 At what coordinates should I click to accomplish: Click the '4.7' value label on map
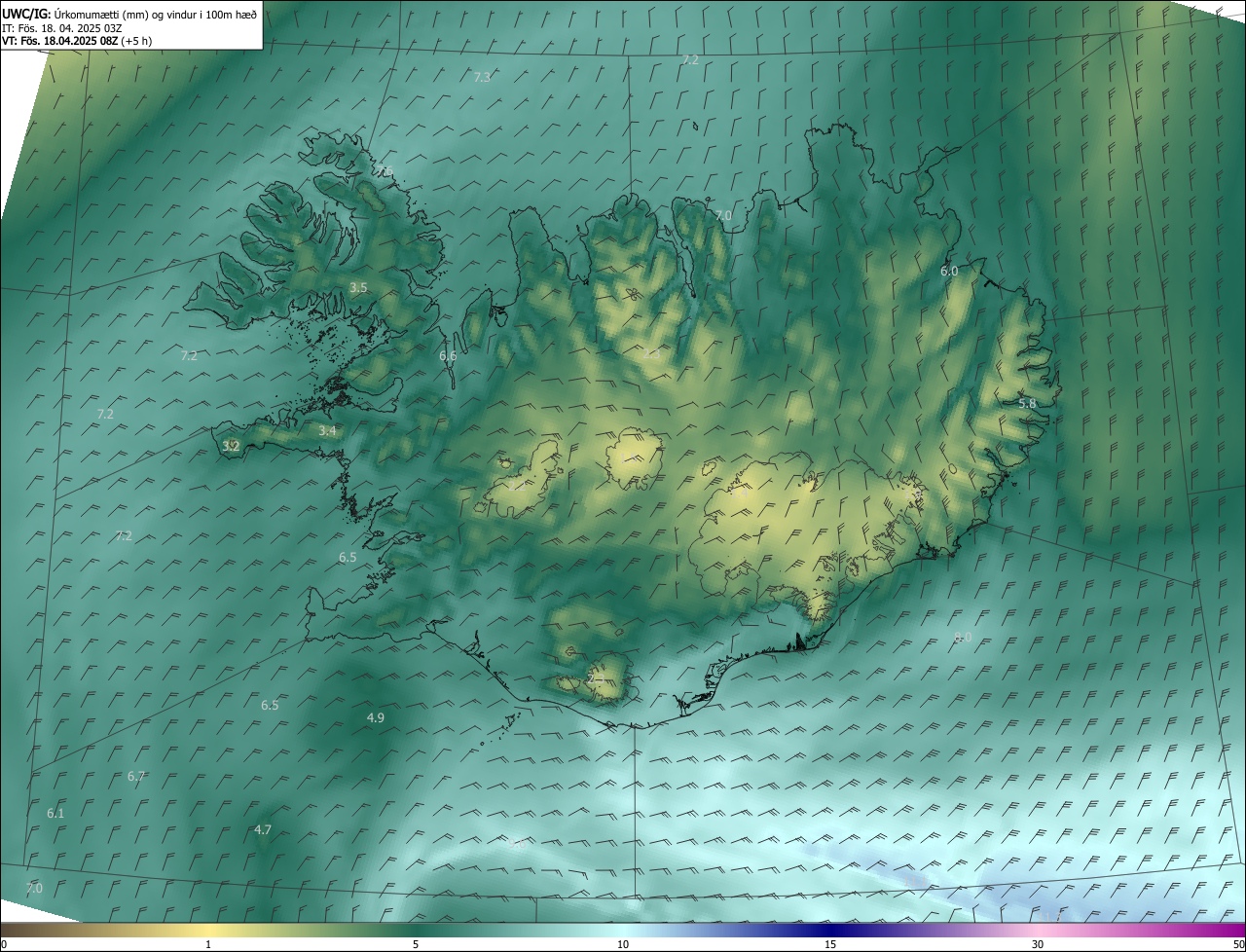(262, 829)
